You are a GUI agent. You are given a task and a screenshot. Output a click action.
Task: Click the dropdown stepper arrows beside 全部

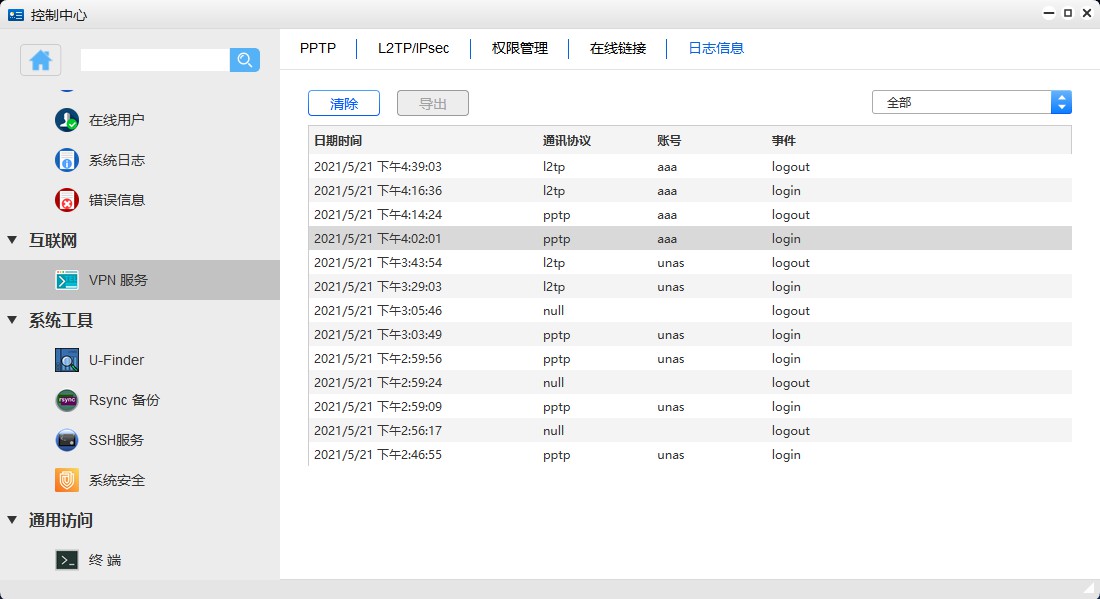(x=1061, y=101)
